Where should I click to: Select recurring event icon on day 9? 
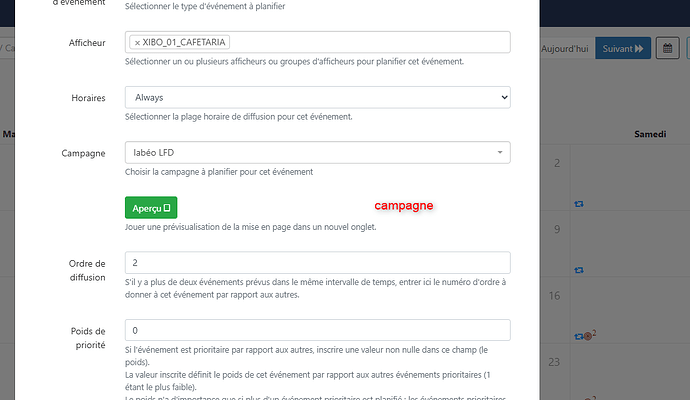coord(579,270)
